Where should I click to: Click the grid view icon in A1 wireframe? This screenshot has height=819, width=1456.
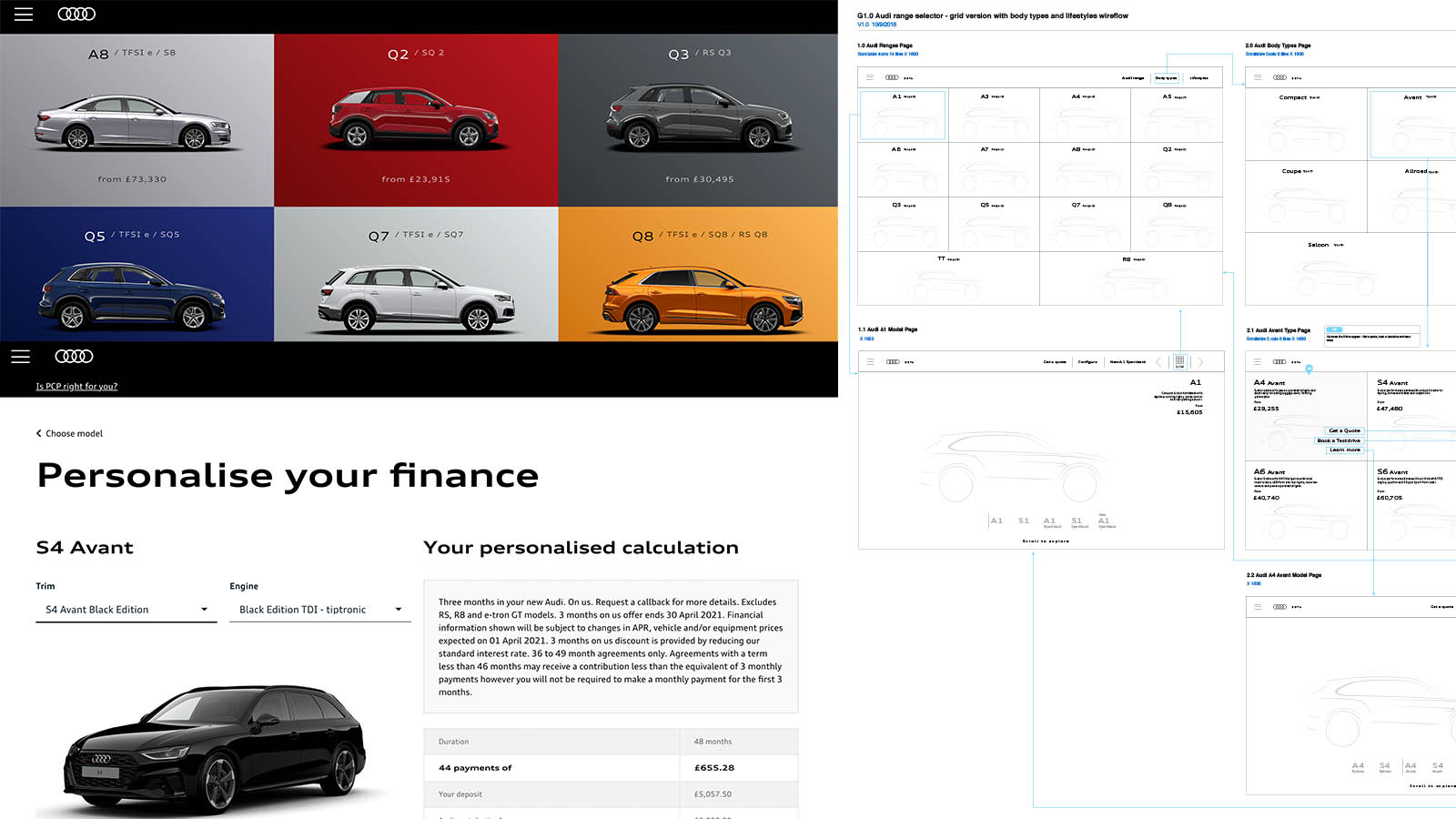coord(1179,361)
